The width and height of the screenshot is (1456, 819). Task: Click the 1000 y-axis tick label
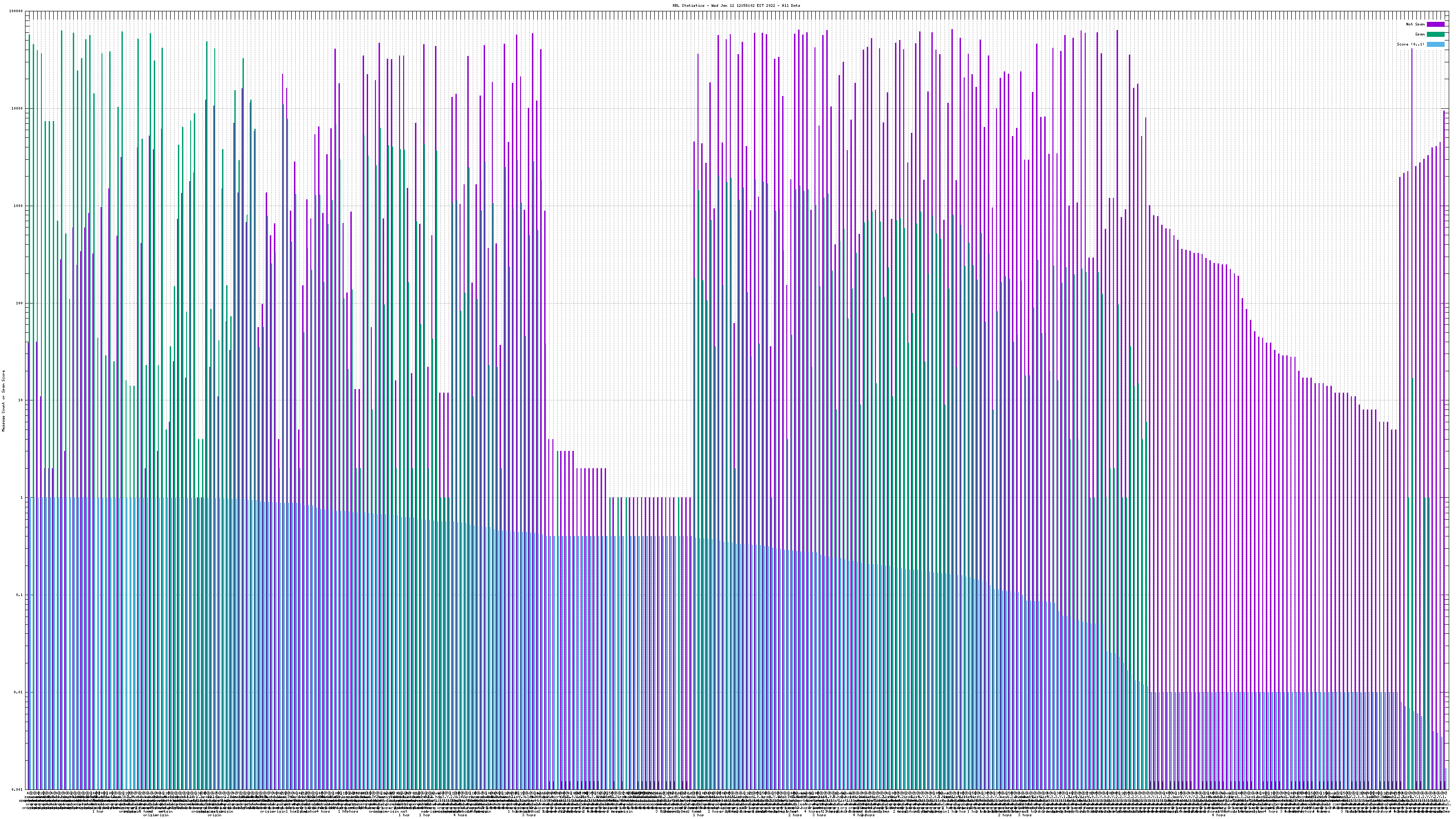tap(18, 206)
